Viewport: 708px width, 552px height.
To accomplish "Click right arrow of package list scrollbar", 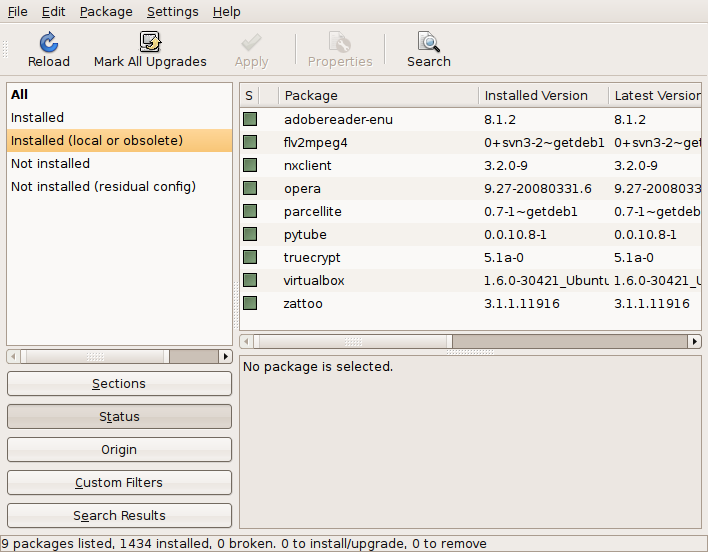I will tap(694, 342).
